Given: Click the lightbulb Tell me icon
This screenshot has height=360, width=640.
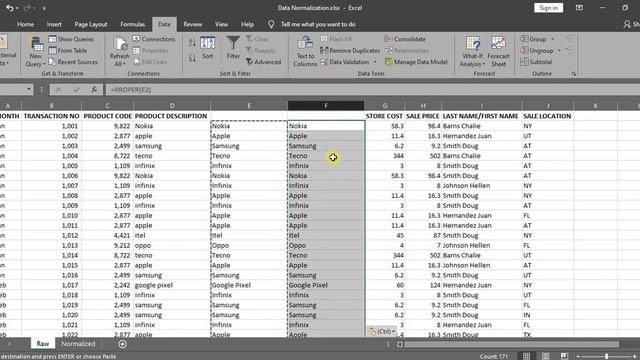Looking at the screenshot, I should (271, 24).
